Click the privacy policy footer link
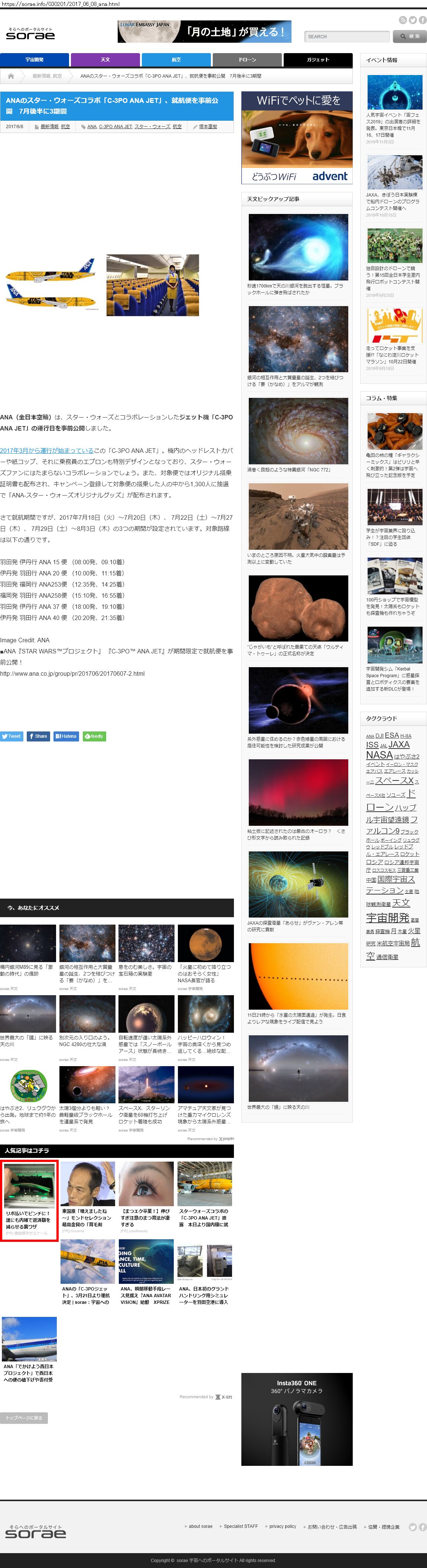This screenshot has height=1568, width=427. point(283,1526)
